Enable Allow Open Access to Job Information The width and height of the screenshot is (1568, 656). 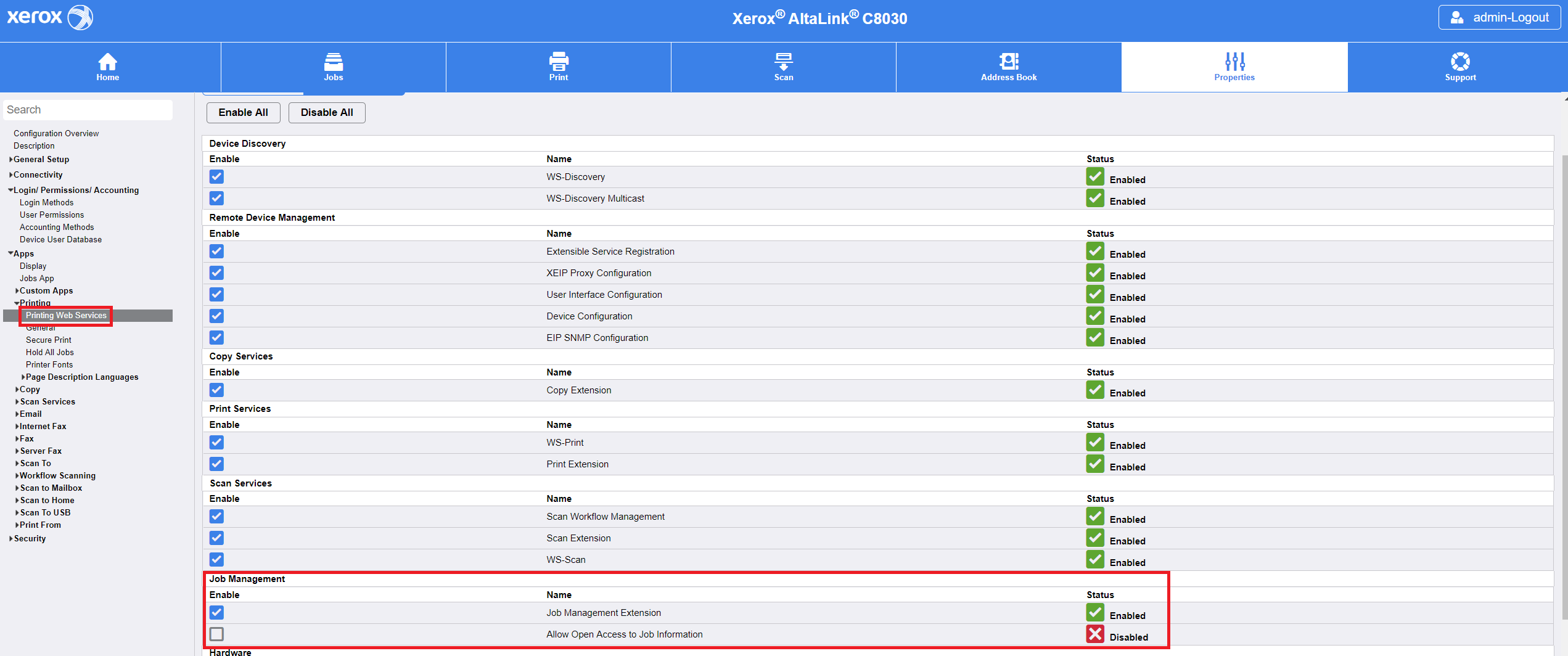pos(216,634)
